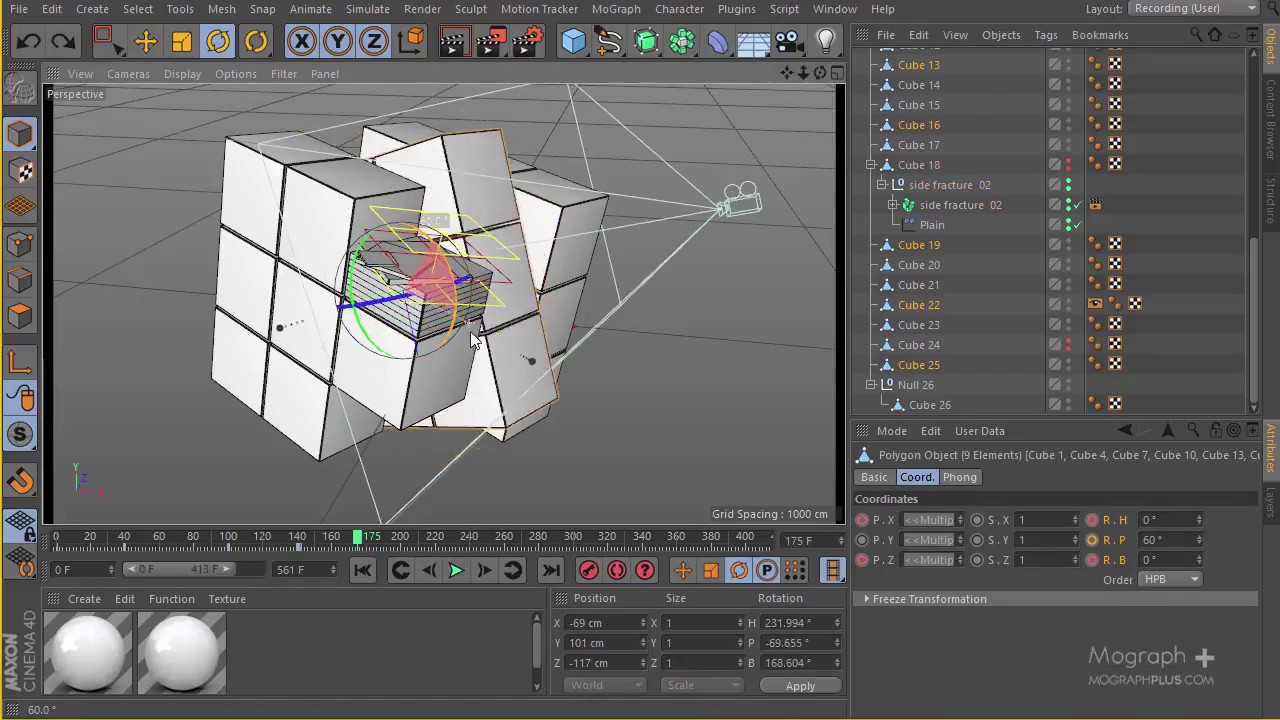Viewport: 1280px width, 720px height.
Task: Switch to the Basic tab
Action: coord(874,477)
